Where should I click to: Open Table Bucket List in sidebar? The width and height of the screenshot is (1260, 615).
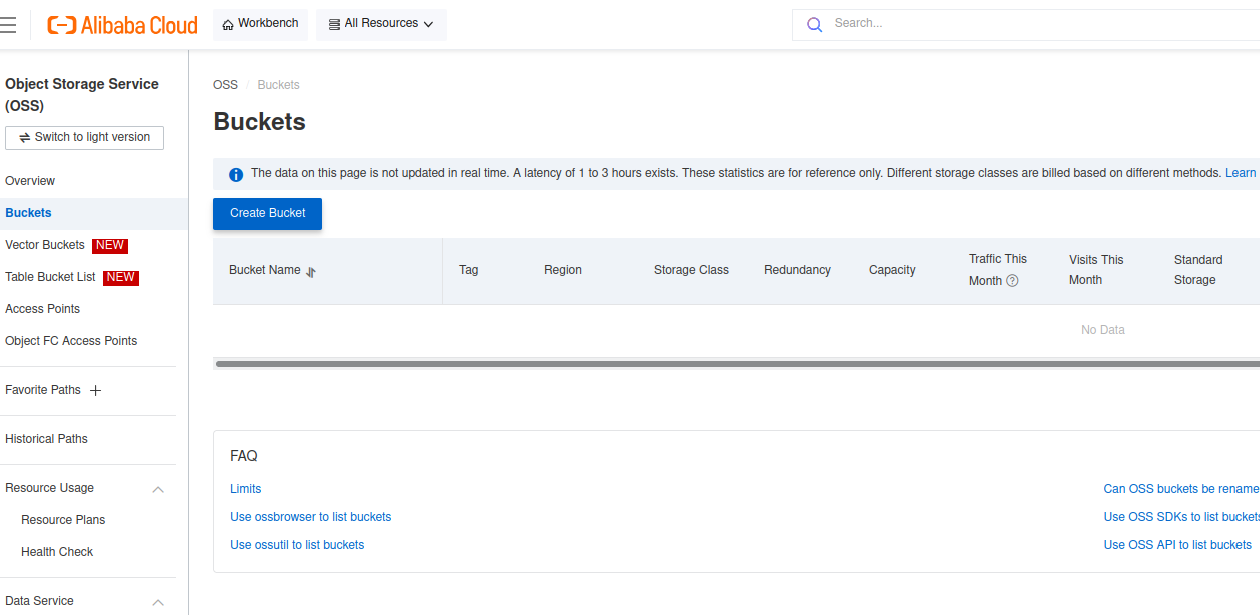click(50, 277)
